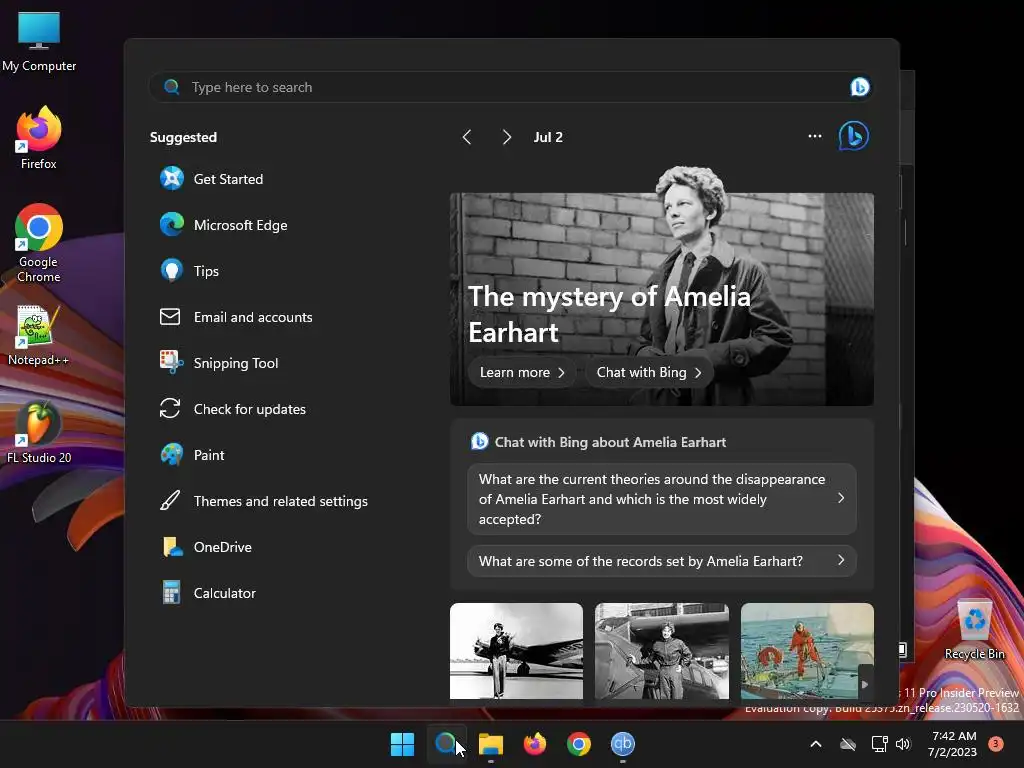1024x768 pixels.
Task: Launch Snipping Tool
Action: (x=219, y=363)
